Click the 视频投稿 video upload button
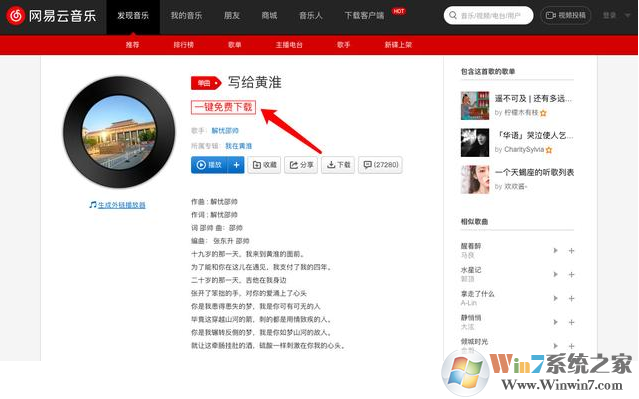Screen dimensions: 639x399 pyautogui.click(x=566, y=15)
